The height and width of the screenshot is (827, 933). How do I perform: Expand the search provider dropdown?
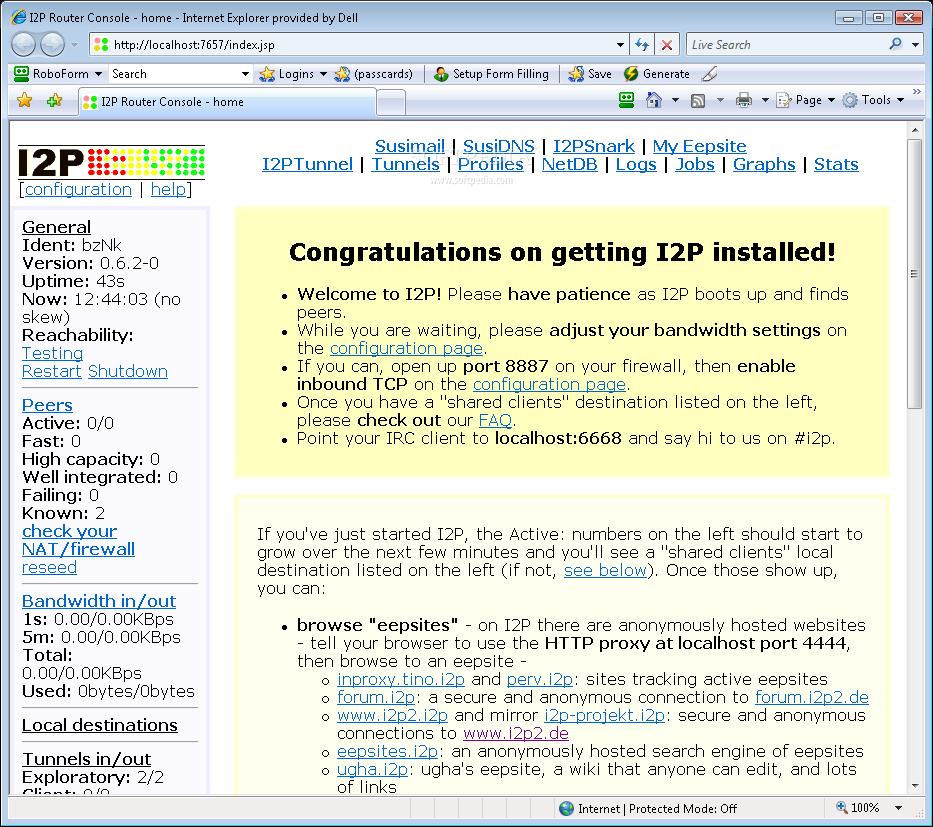[915, 45]
